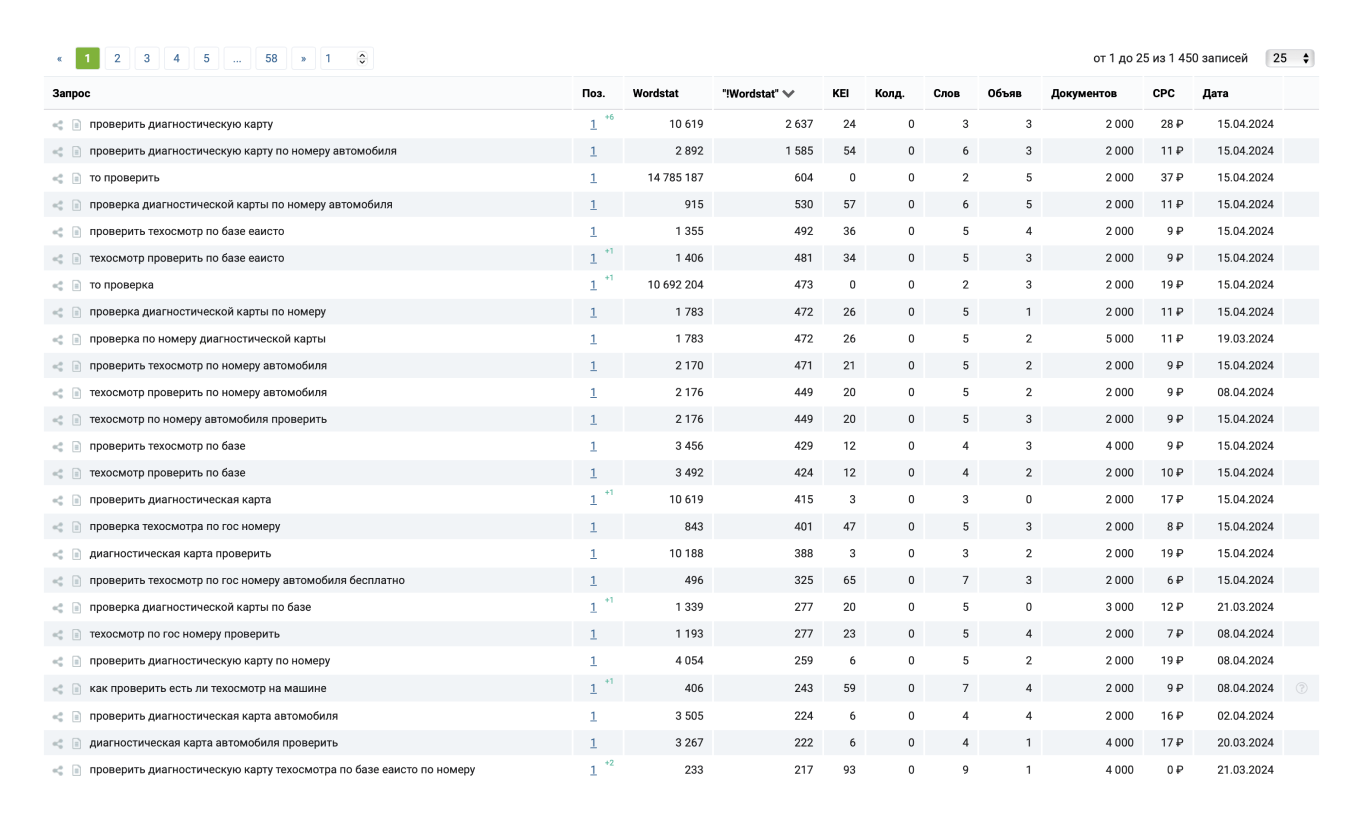Open position link for 'проверка техосмотра по гос номеру'
Image resolution: width=1360 pixels, height=828 pixels.
pos(593,527)
